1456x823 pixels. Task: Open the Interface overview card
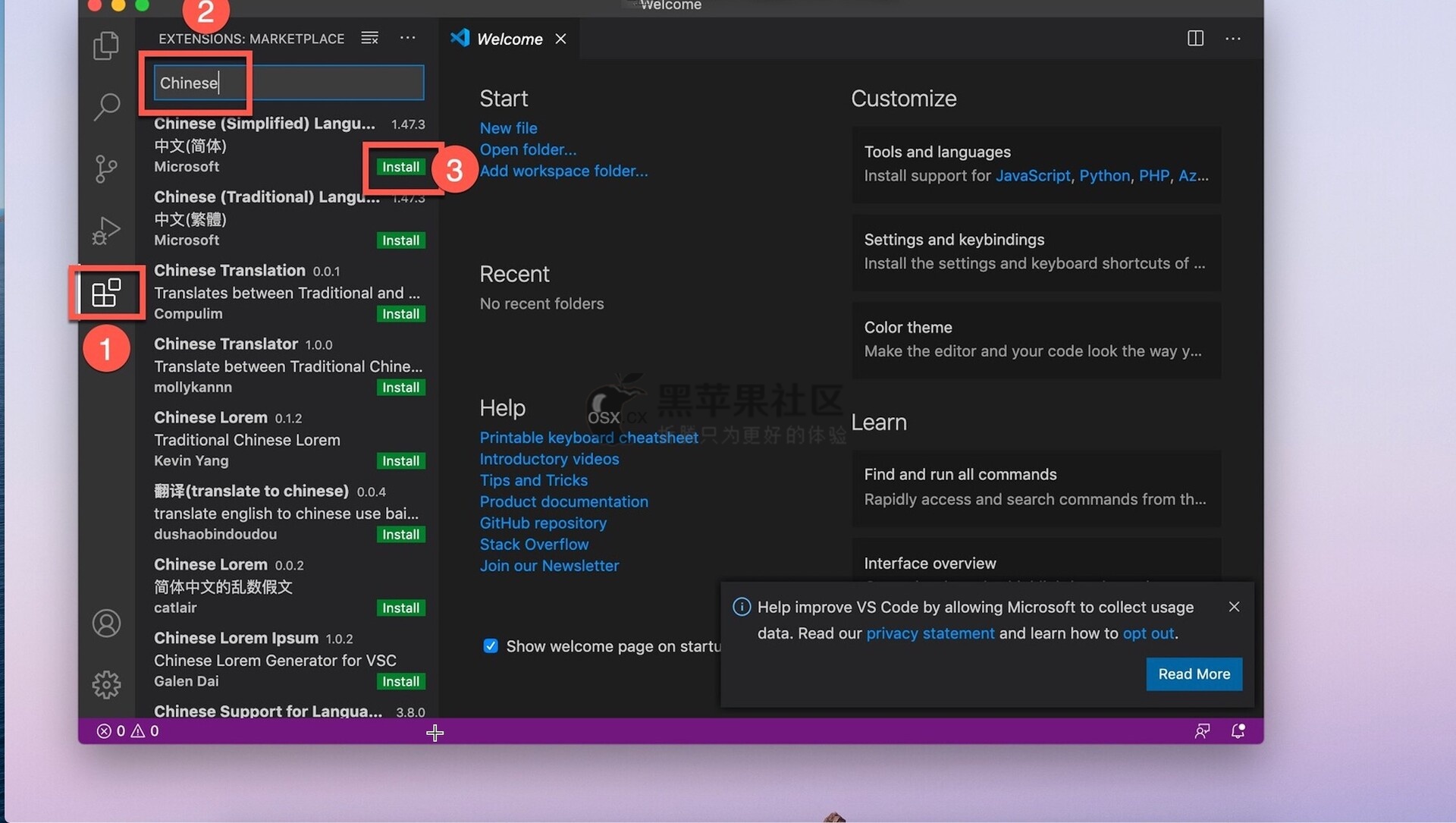[1036, 562]
